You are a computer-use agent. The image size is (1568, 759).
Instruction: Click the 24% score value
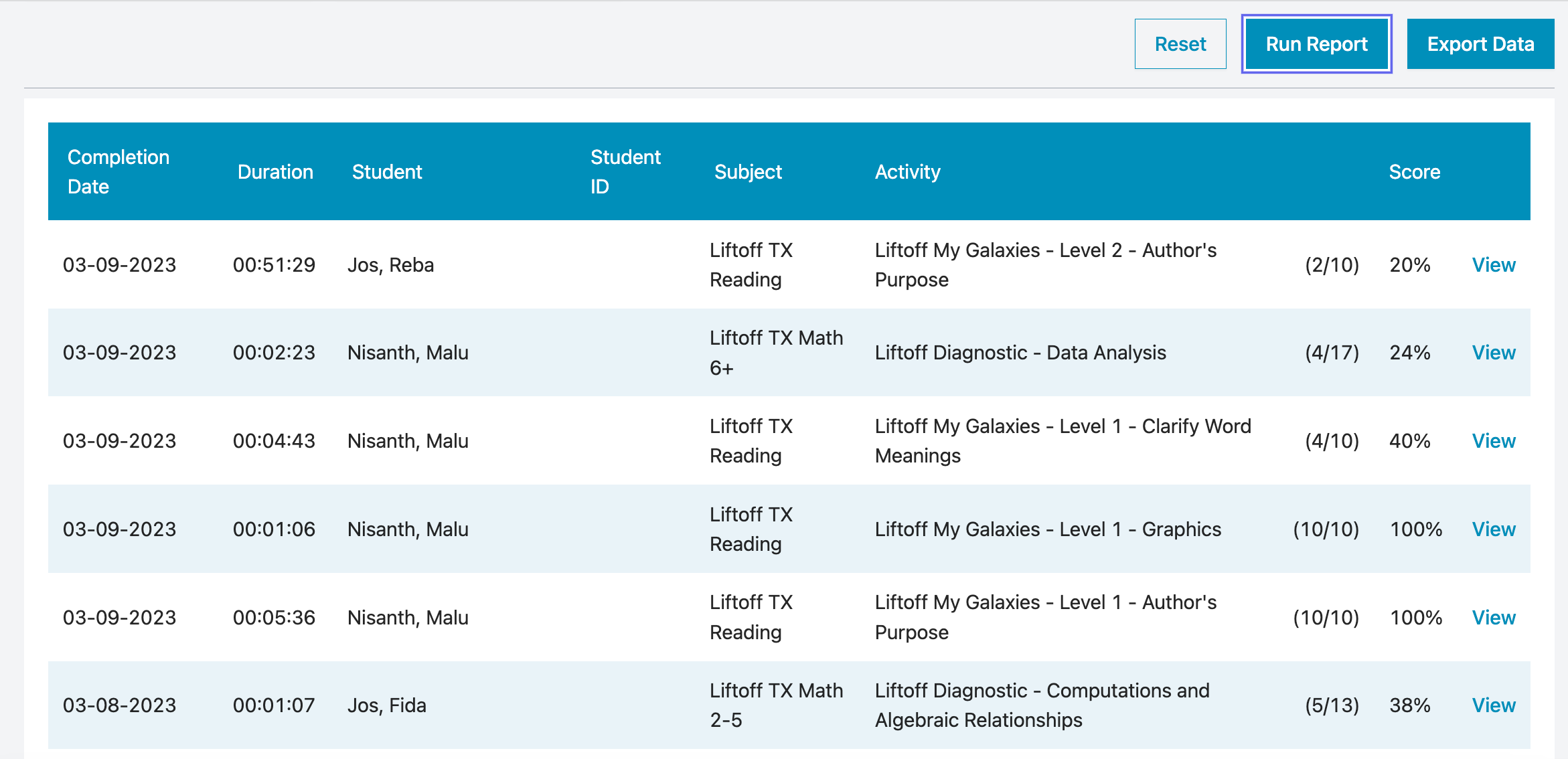coord(1409,353)
